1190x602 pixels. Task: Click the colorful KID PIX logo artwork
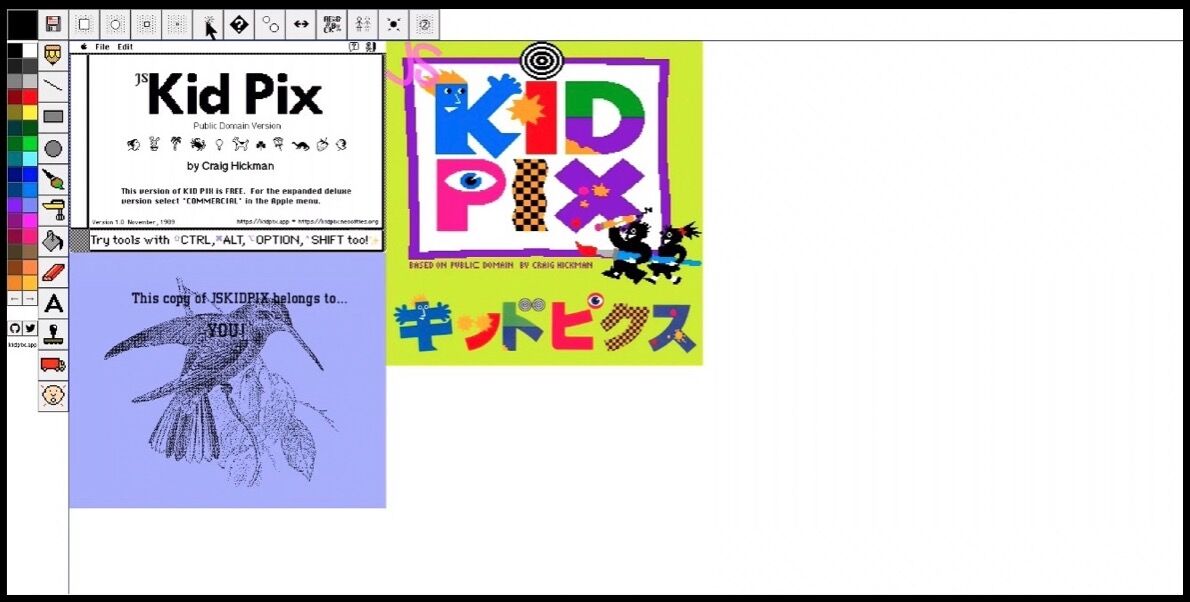pos(544,203)
